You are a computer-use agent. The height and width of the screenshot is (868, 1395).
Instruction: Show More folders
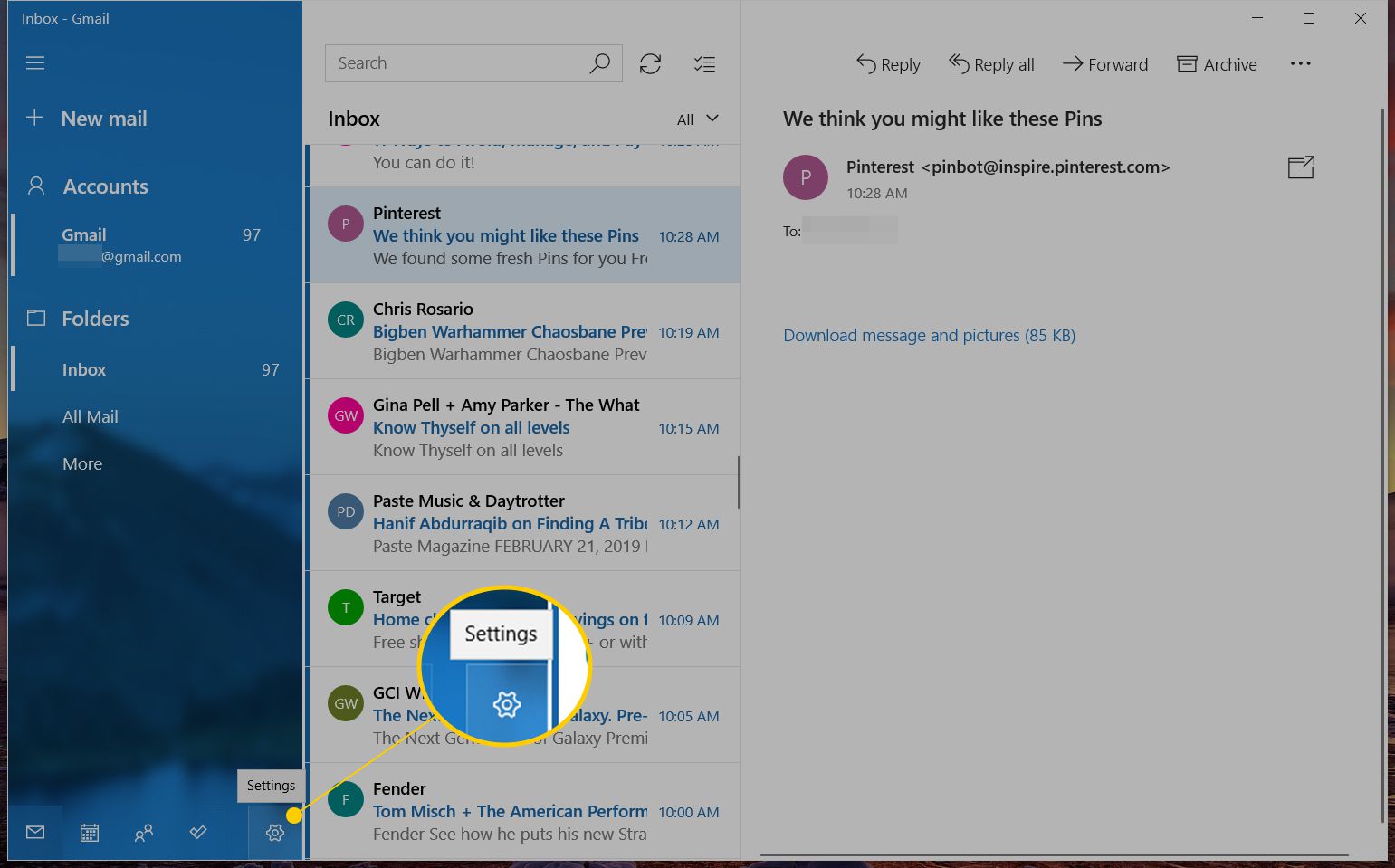pos(82,463)
